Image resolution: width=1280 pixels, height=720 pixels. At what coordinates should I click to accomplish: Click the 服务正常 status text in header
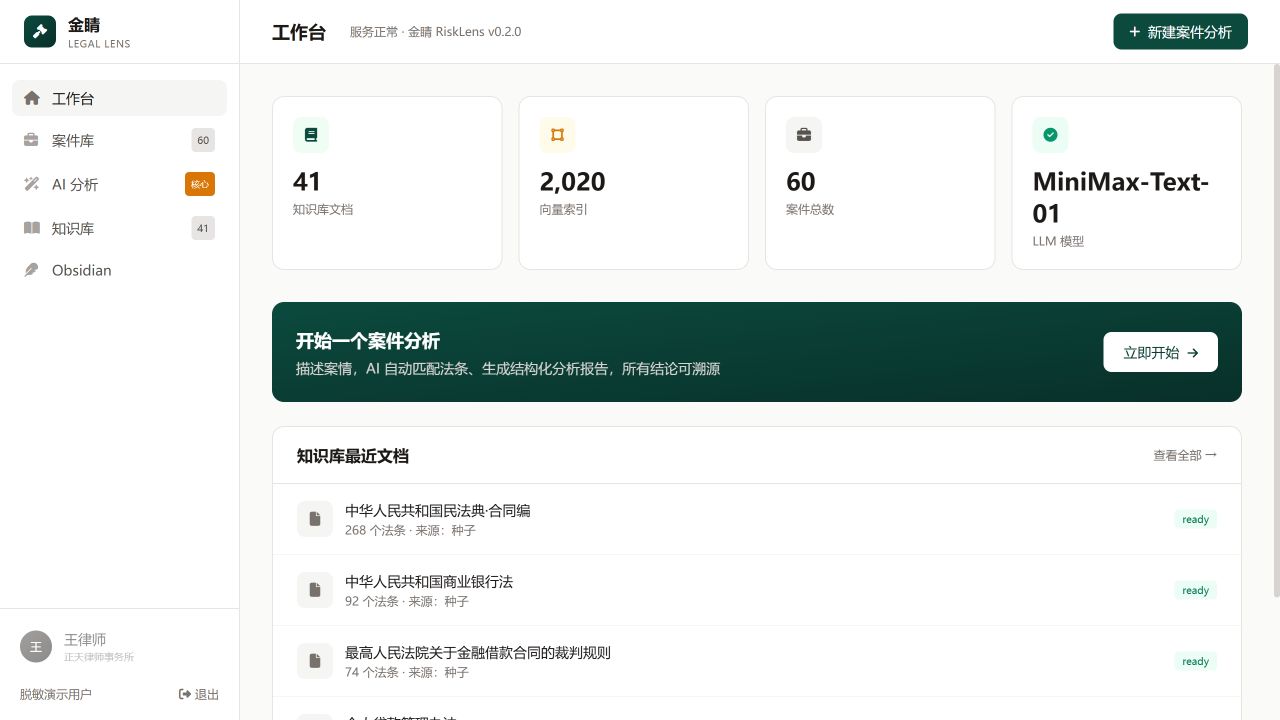coord(372,32)
